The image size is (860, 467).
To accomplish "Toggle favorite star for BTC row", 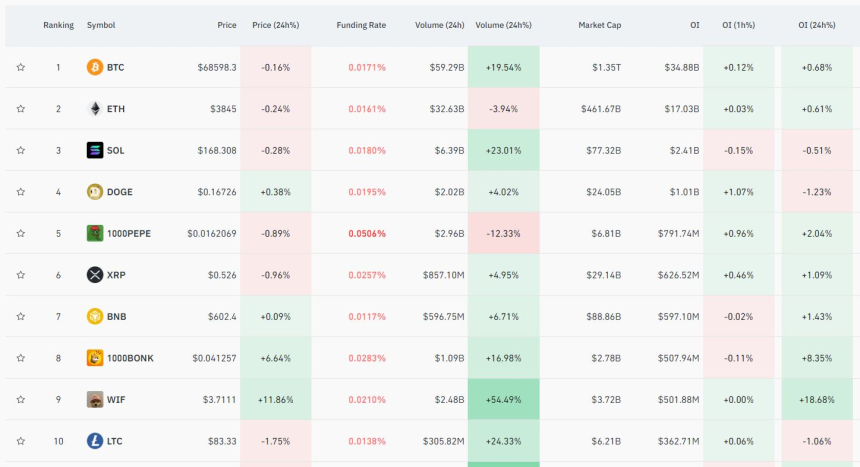I will click(x=20, y=67).
